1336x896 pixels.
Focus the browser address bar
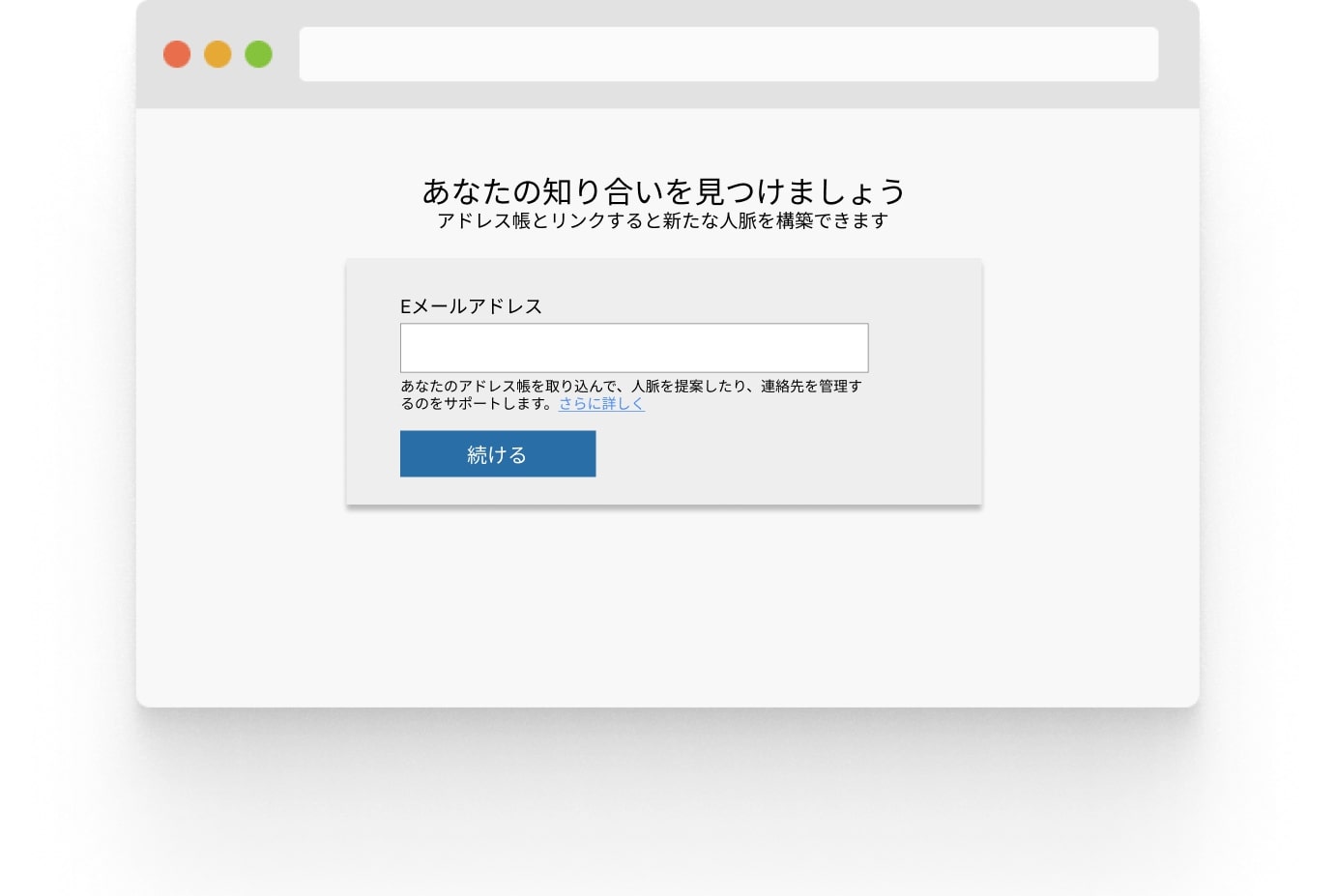[x=728, y=54]
